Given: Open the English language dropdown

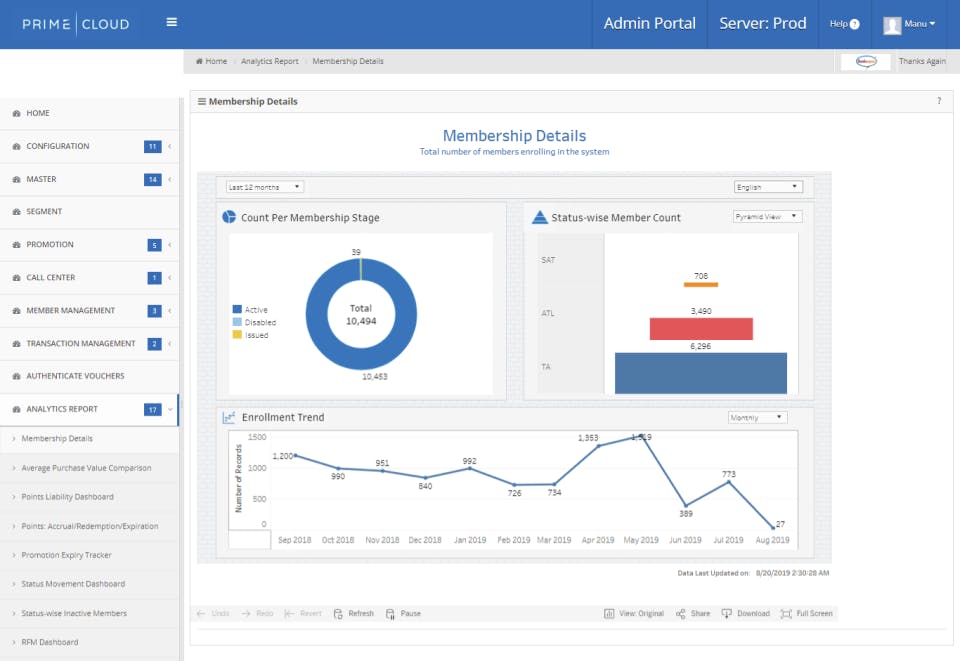Looking at the screenshot, I should pyautogui.click(x=768, y=187).
